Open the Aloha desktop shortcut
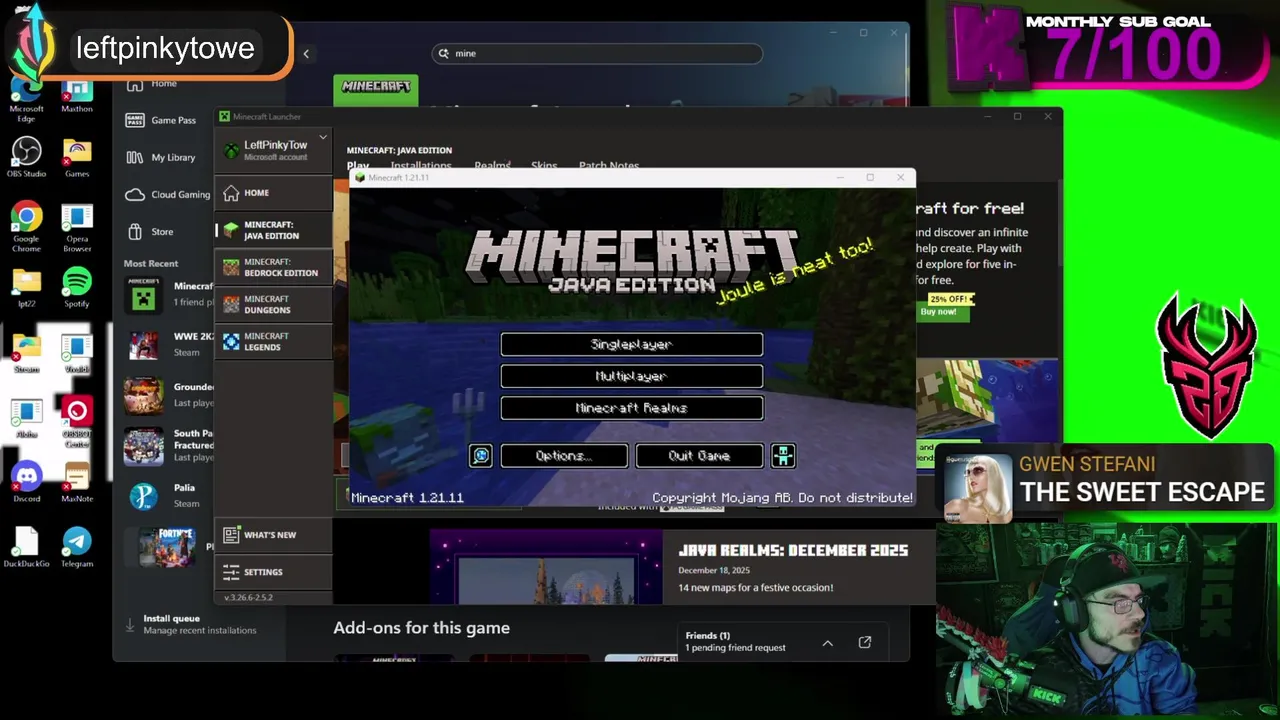This screenshot has height=720, width=1280. tap(26, 417)
